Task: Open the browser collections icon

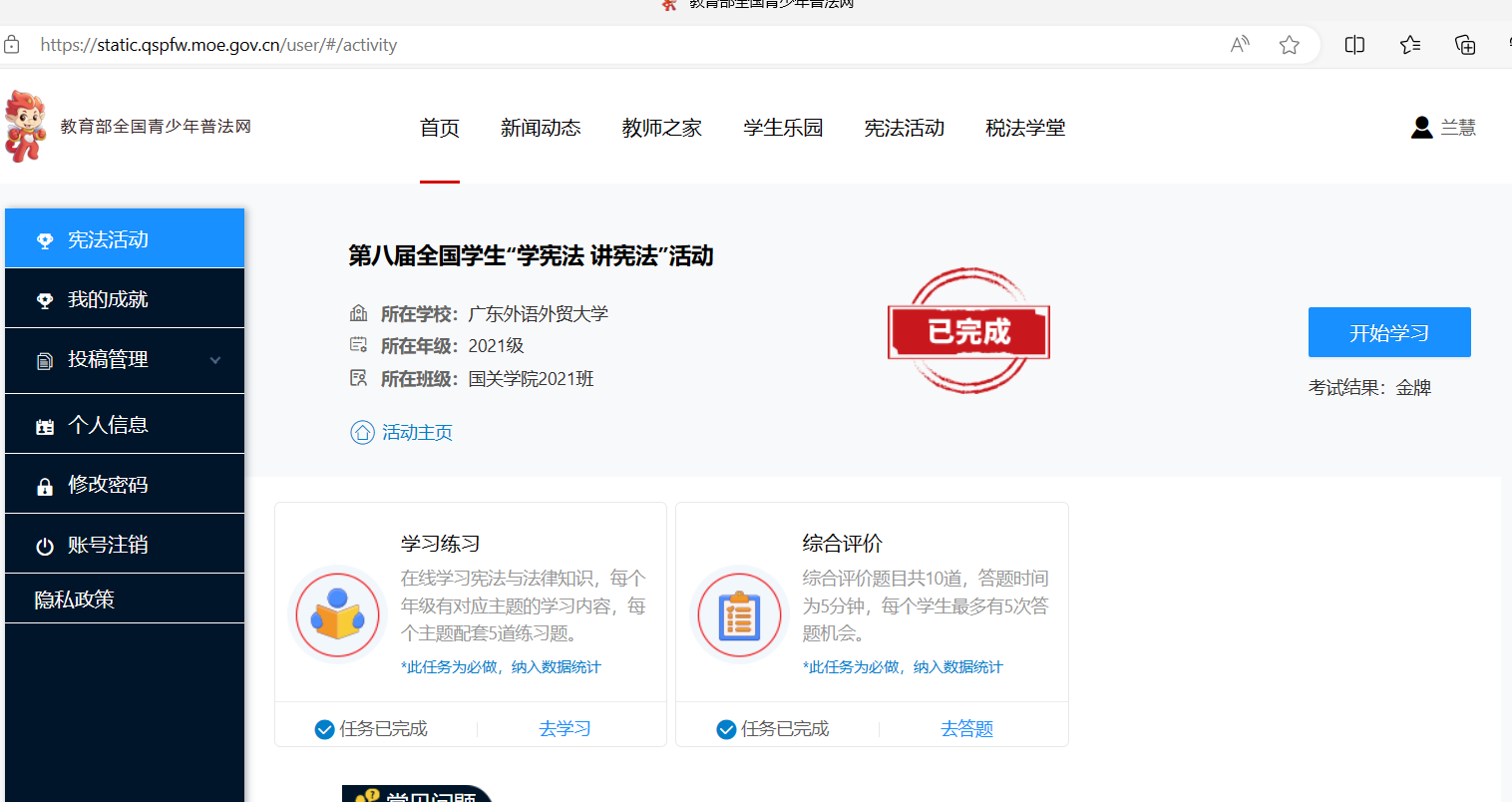Action: (1465, 45)
